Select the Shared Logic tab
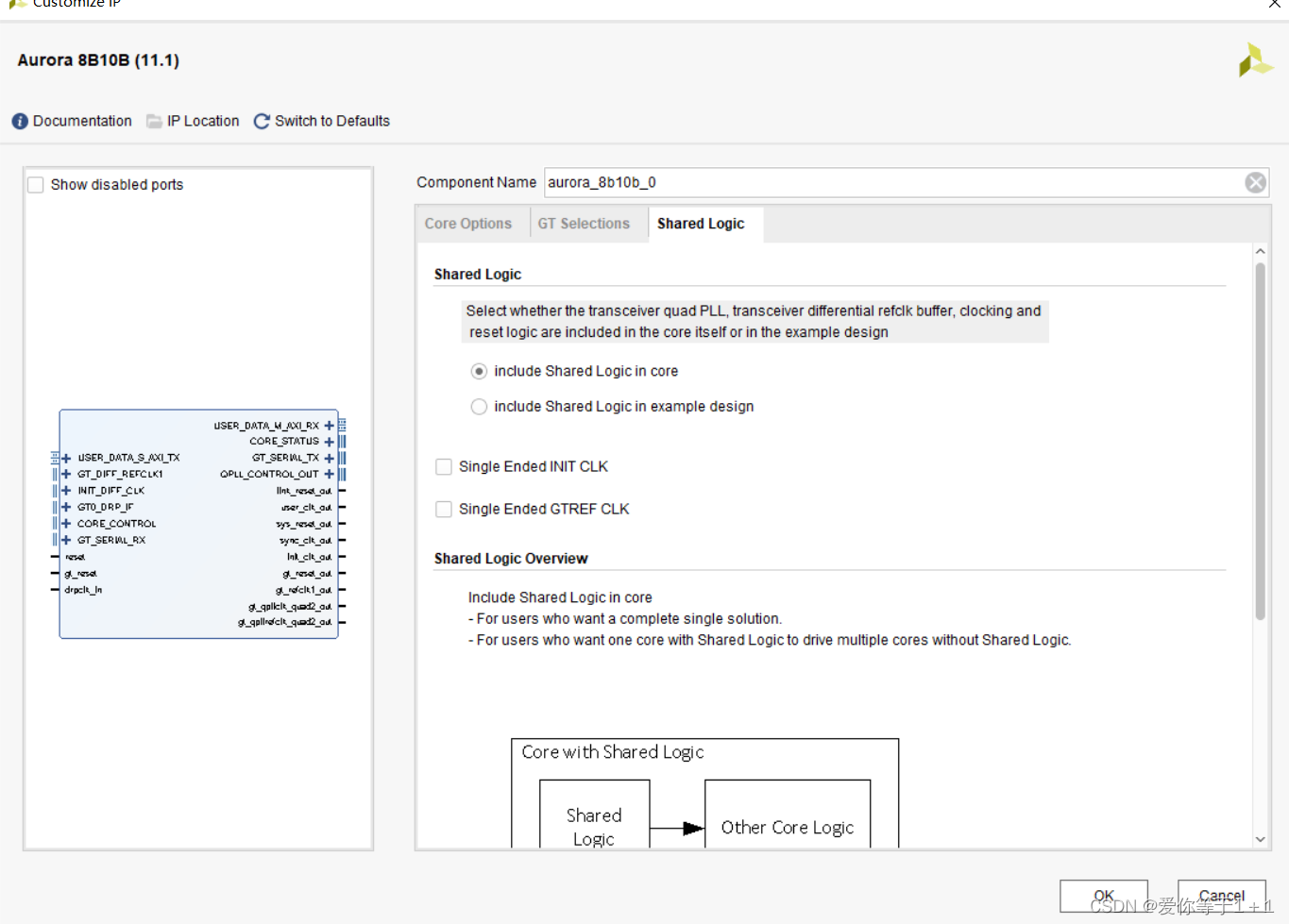Viewport: 1289px width, 924px height. coord(701,224)
